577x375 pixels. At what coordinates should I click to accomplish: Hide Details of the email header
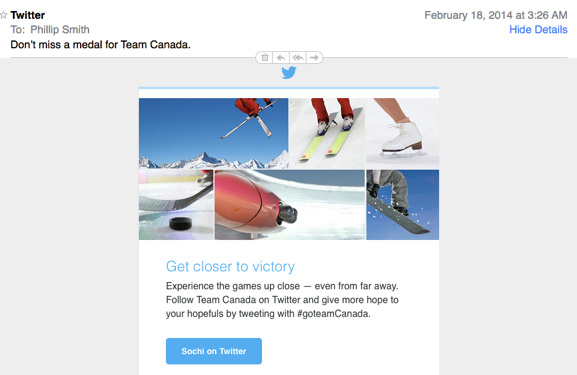pos(538,29)
